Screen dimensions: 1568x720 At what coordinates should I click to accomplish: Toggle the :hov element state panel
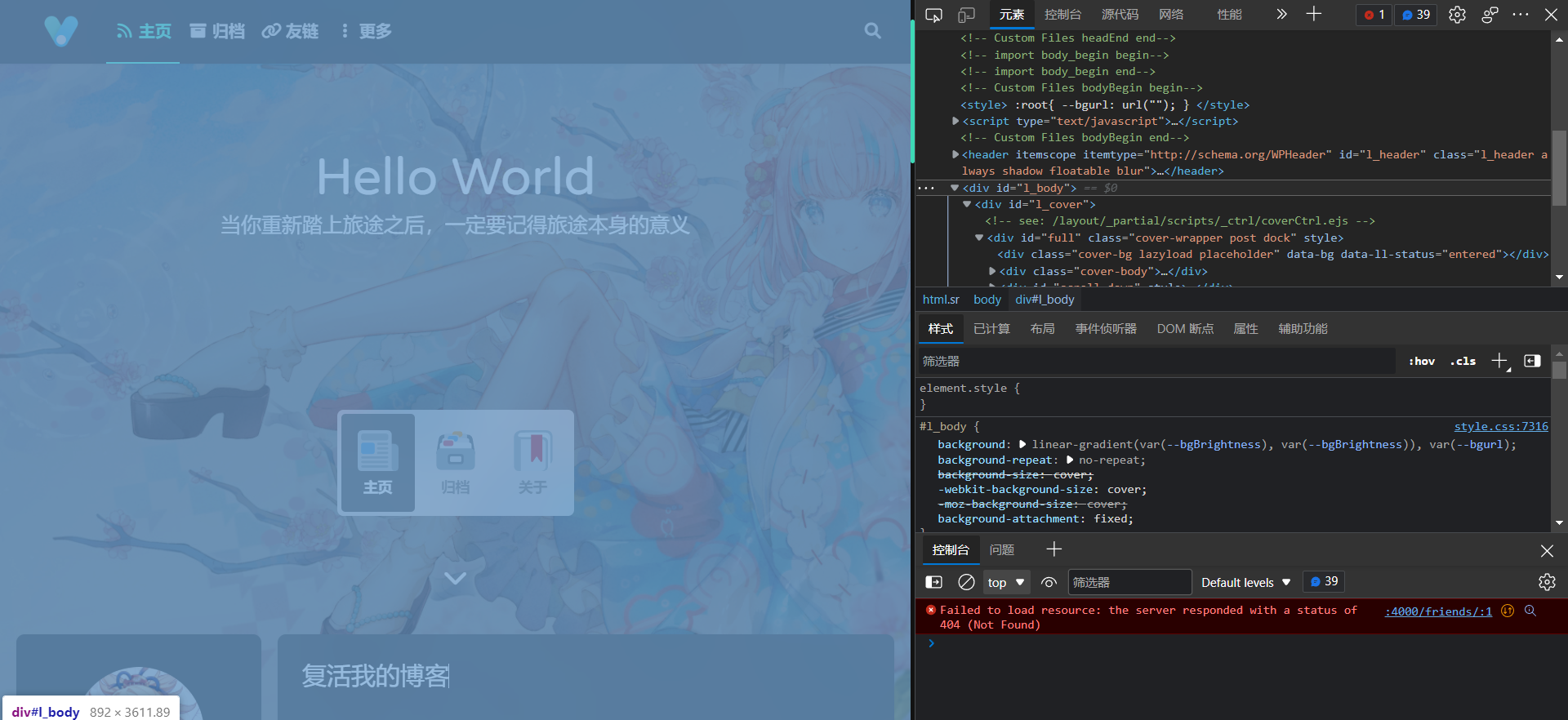[1422, 361]
